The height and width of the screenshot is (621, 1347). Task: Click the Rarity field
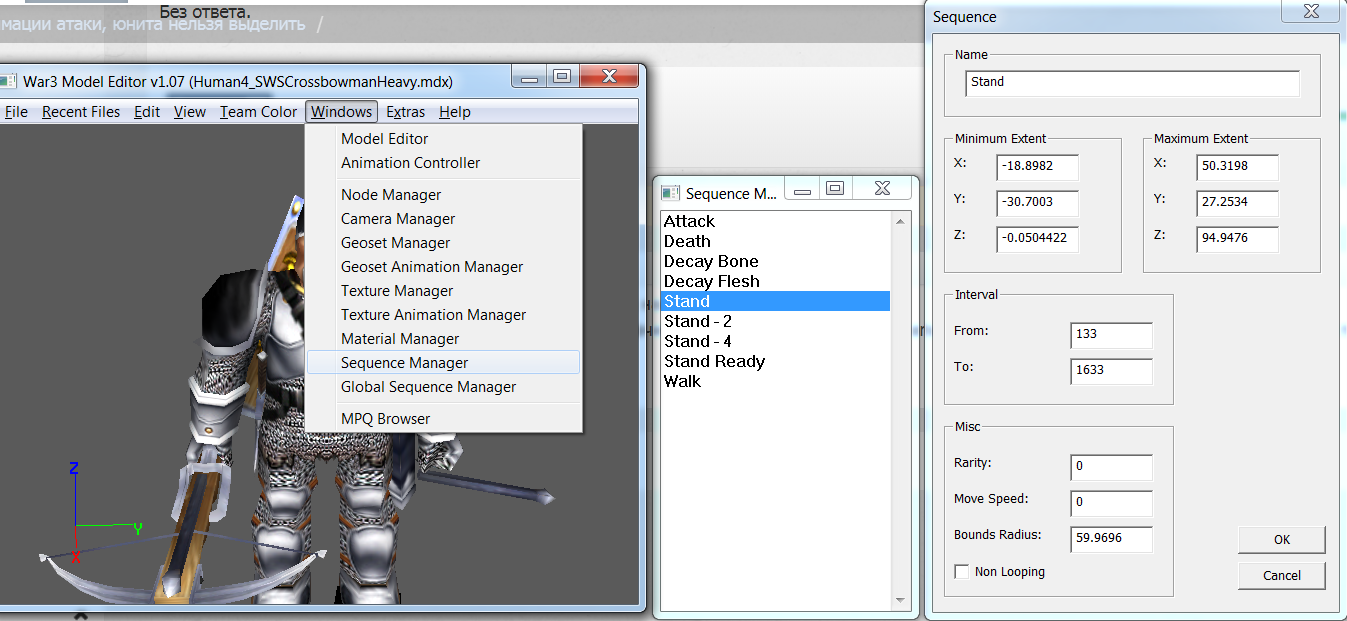tap(1111, 467)
